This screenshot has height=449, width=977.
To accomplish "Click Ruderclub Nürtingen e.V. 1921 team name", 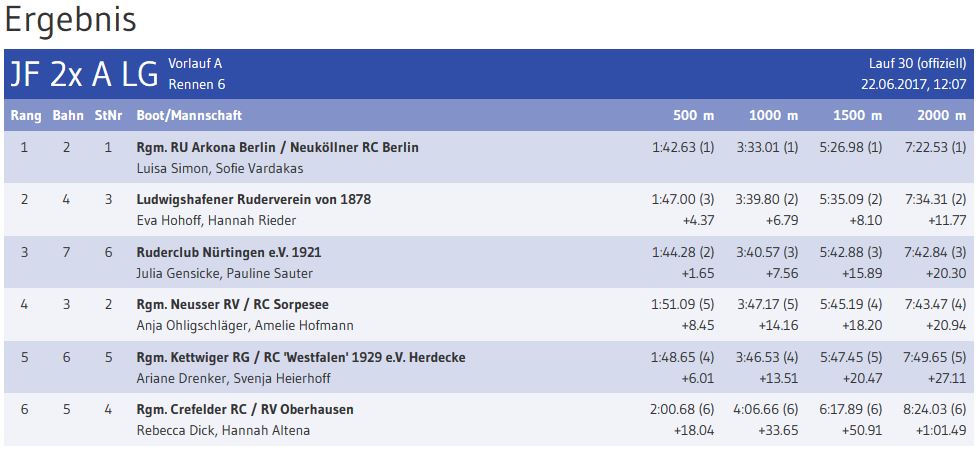I will tap(229, 252).
